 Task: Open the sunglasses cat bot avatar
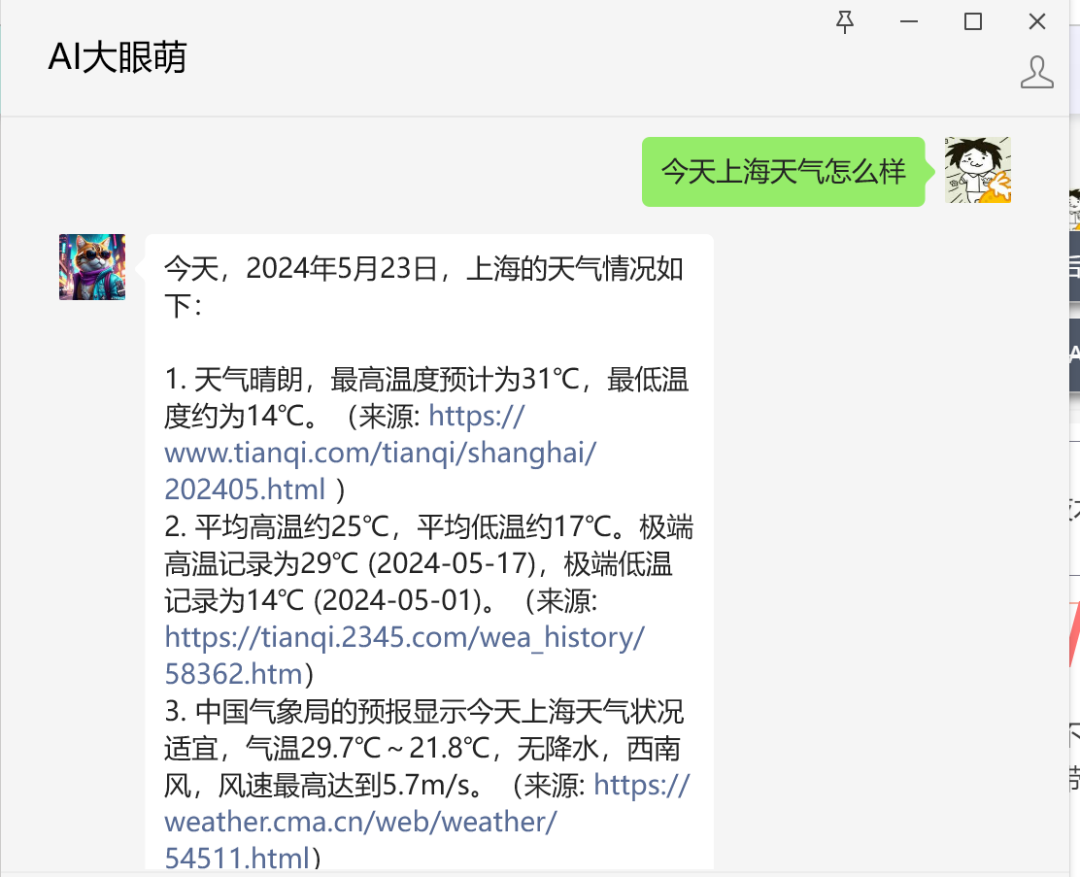pyautogui.click(x=92, y=267)
